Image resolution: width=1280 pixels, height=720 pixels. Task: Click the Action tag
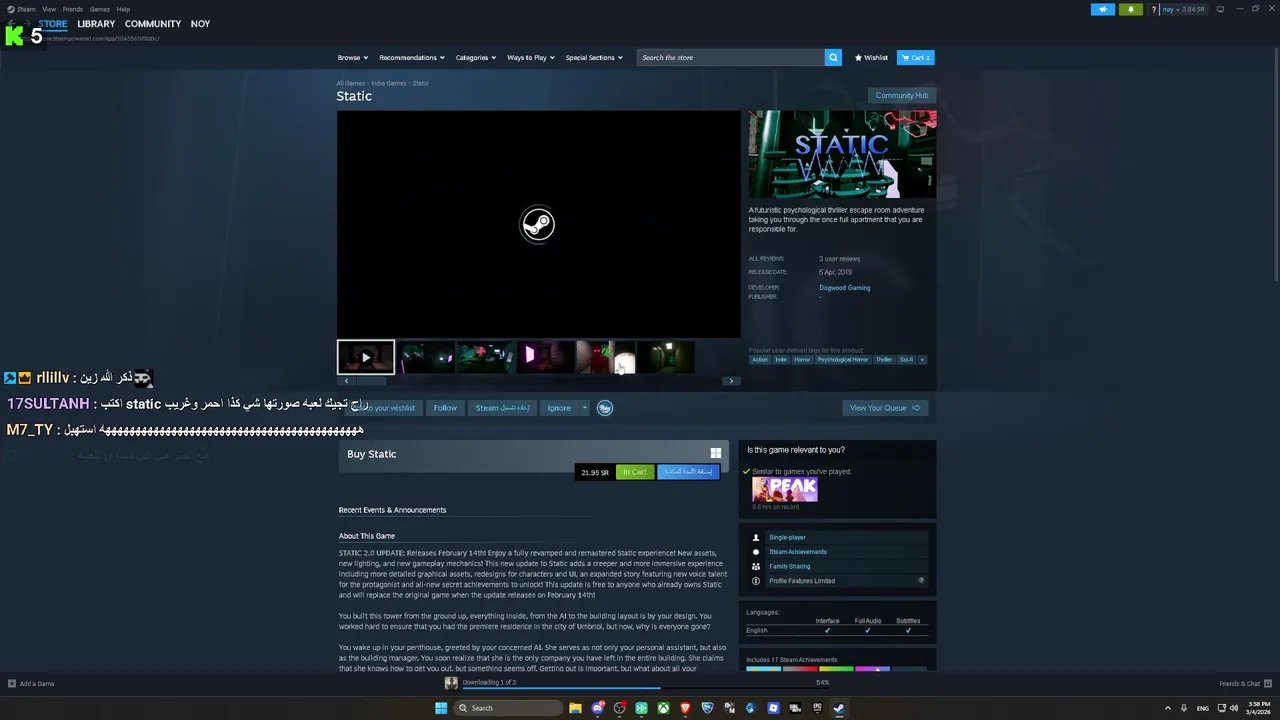[760, 360]
